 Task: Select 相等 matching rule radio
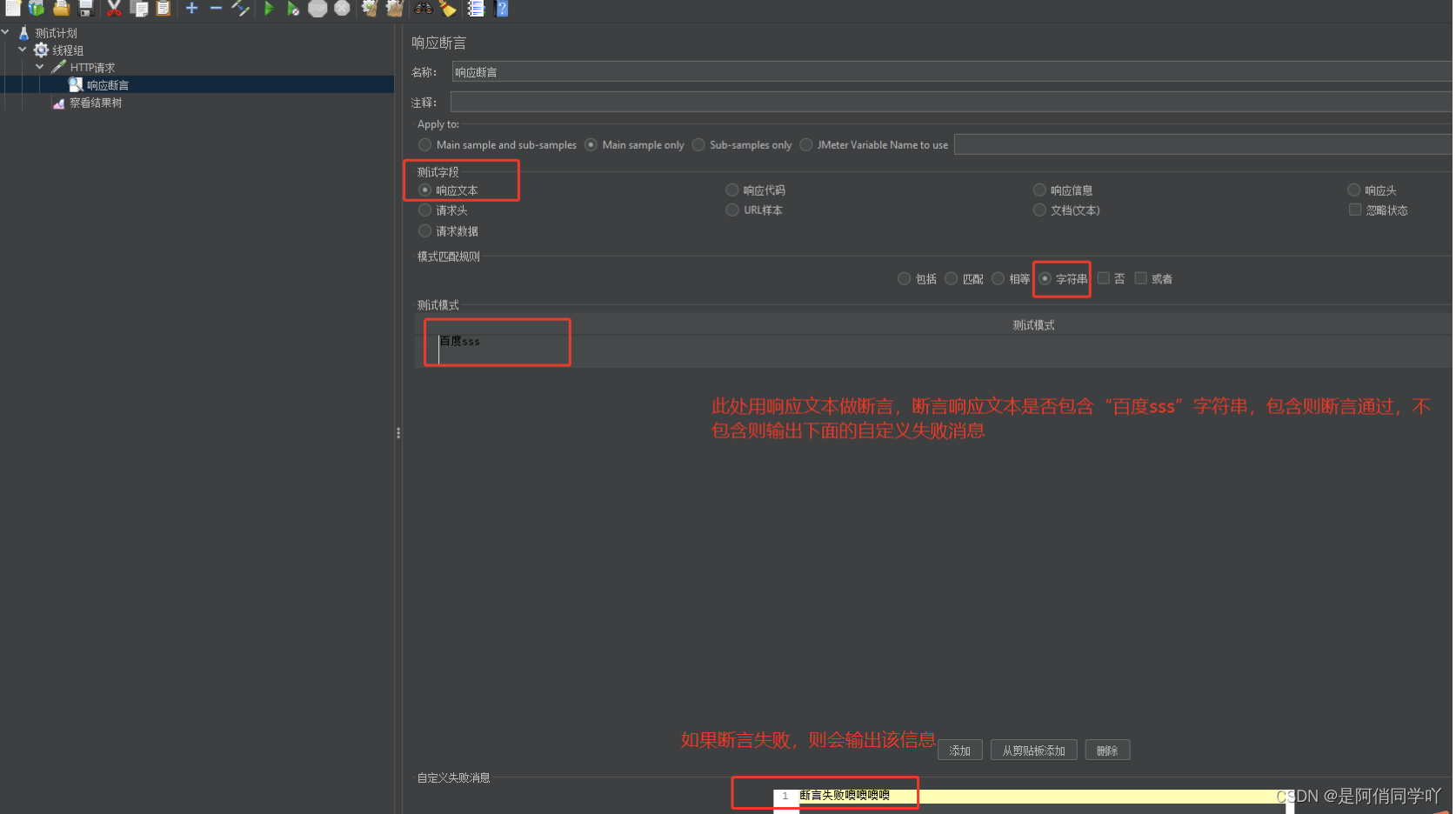point(998,278)
